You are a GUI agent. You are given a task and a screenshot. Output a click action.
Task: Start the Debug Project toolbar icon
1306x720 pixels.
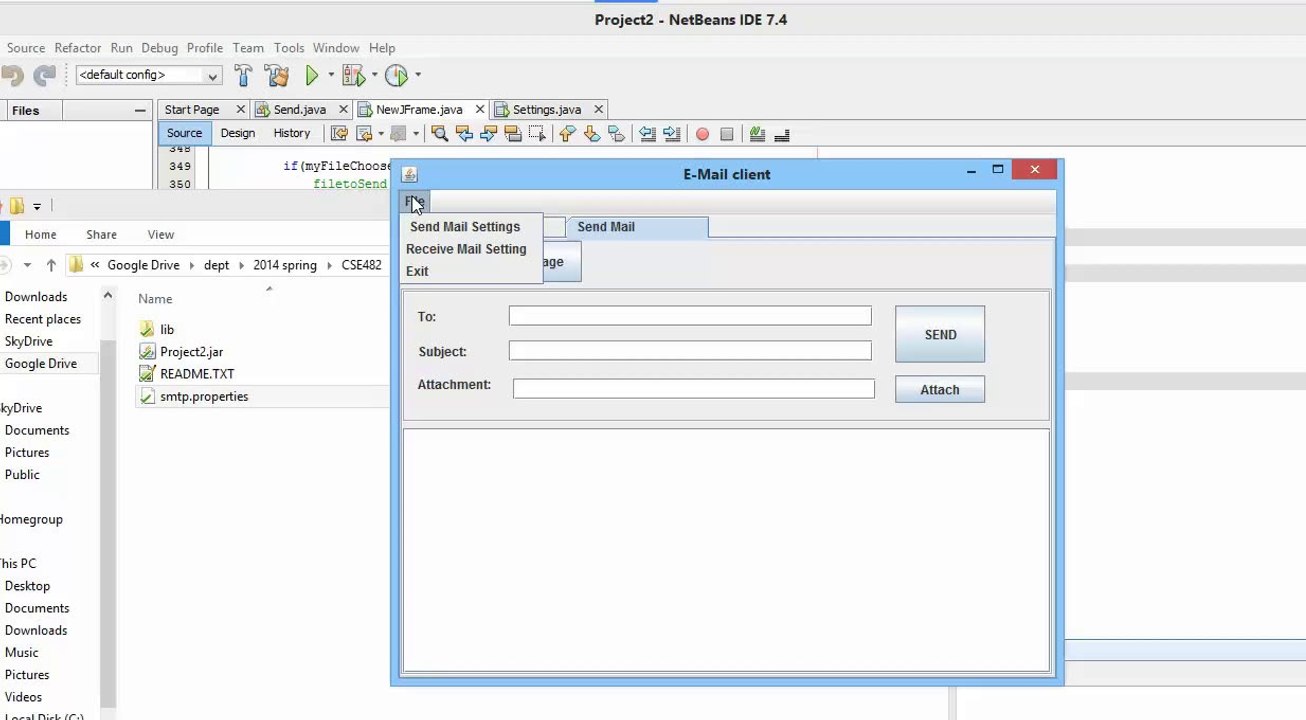click(x=352, y=75)
